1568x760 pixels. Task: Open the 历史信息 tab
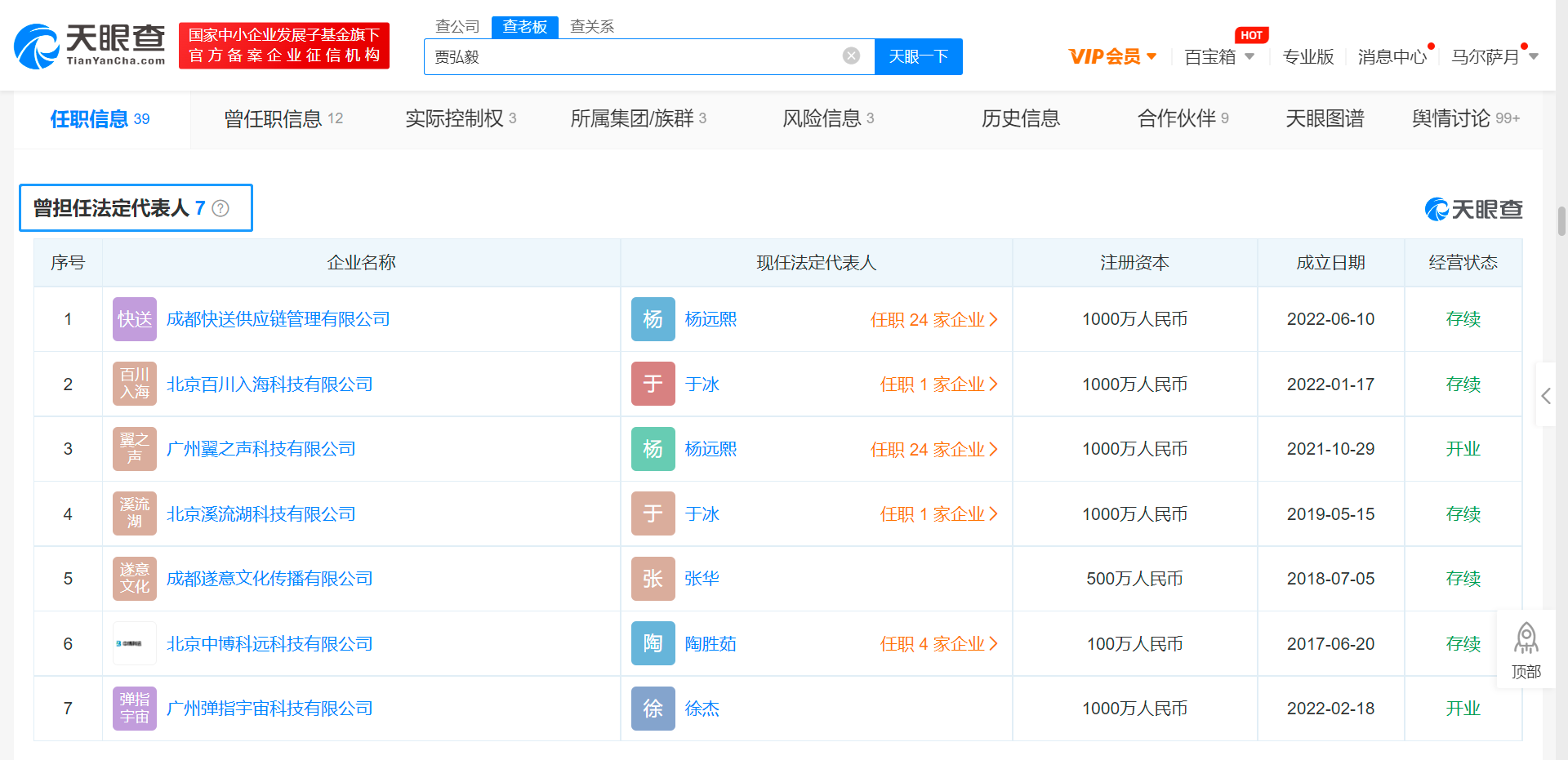point(1021,118)
